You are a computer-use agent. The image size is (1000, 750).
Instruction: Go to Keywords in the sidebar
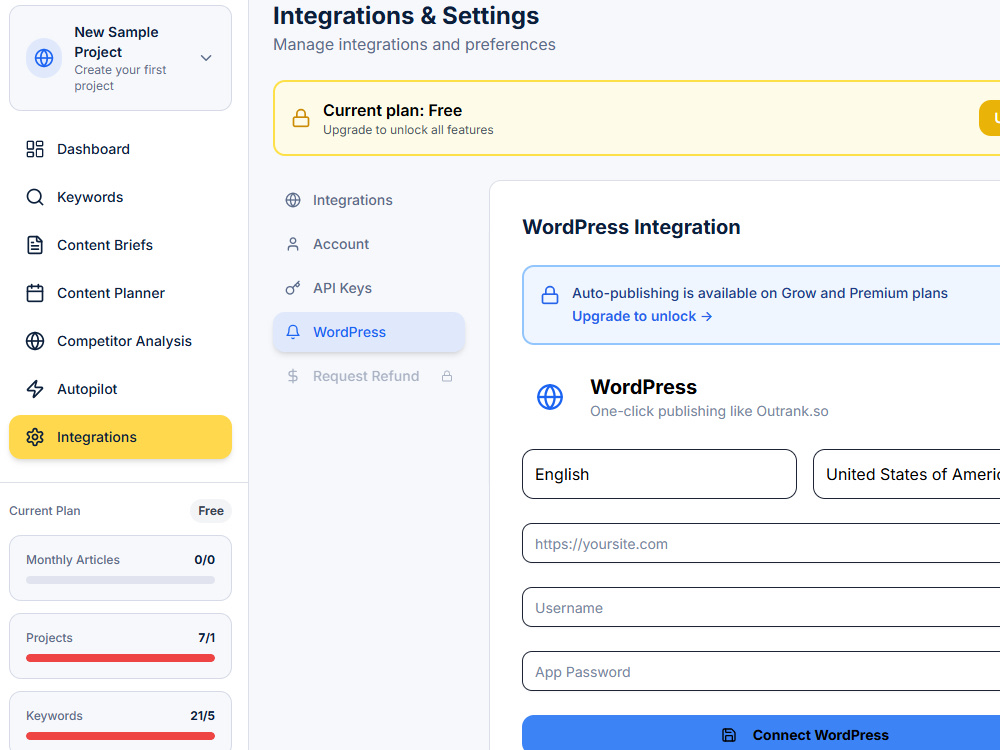click(121, 197)
